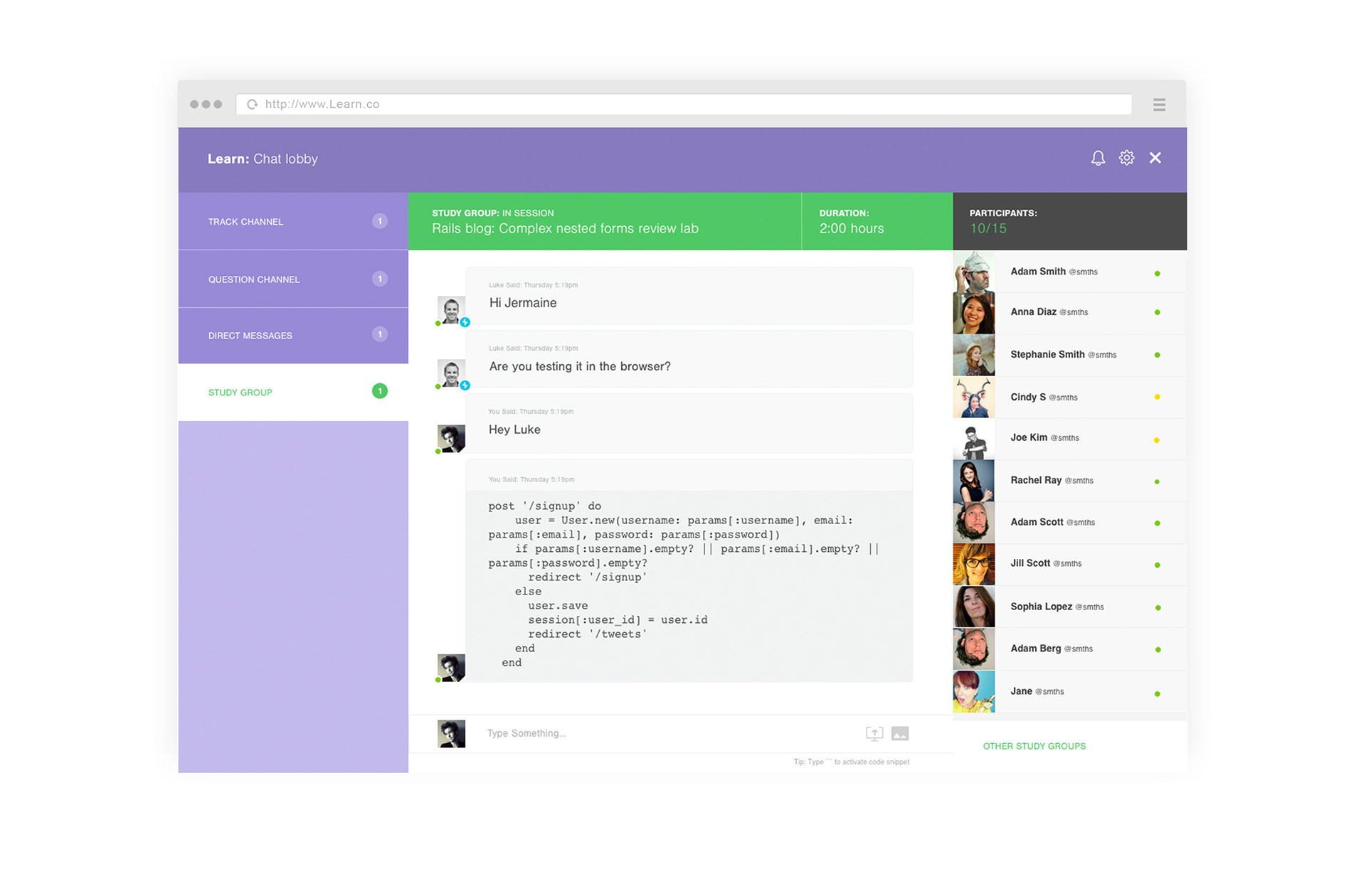Click Stephanie Smith's avatar photo

coord(974,355)
